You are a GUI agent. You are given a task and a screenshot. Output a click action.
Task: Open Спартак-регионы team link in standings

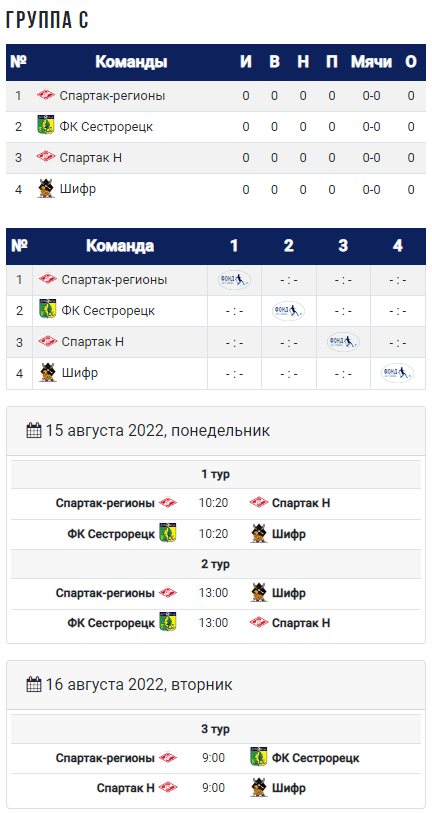[x=113, y=96]
